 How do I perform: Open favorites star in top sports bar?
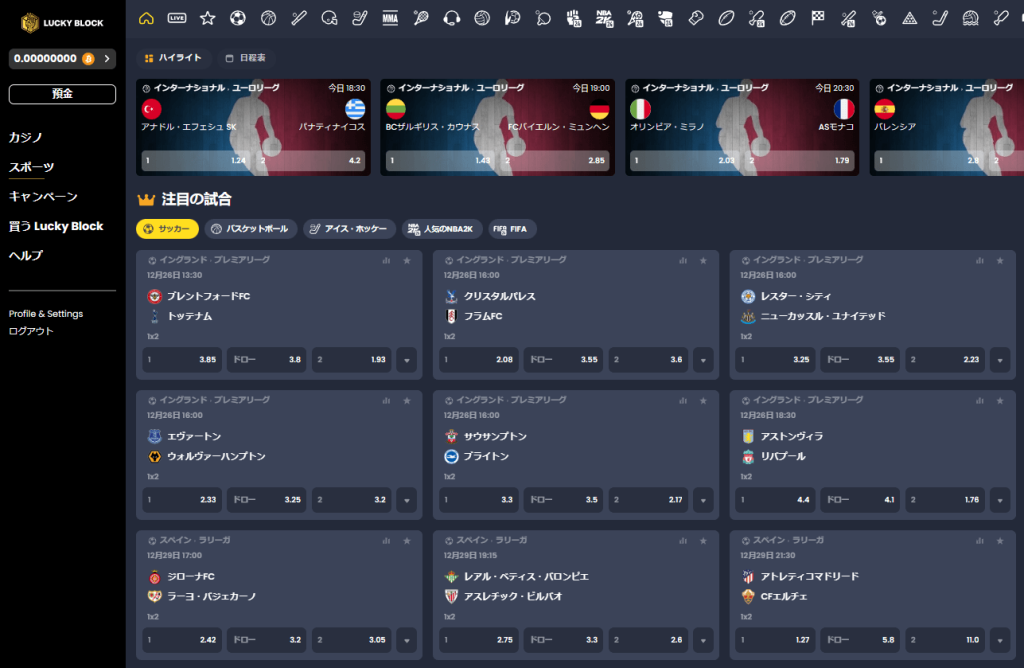[x=208, y=18]
